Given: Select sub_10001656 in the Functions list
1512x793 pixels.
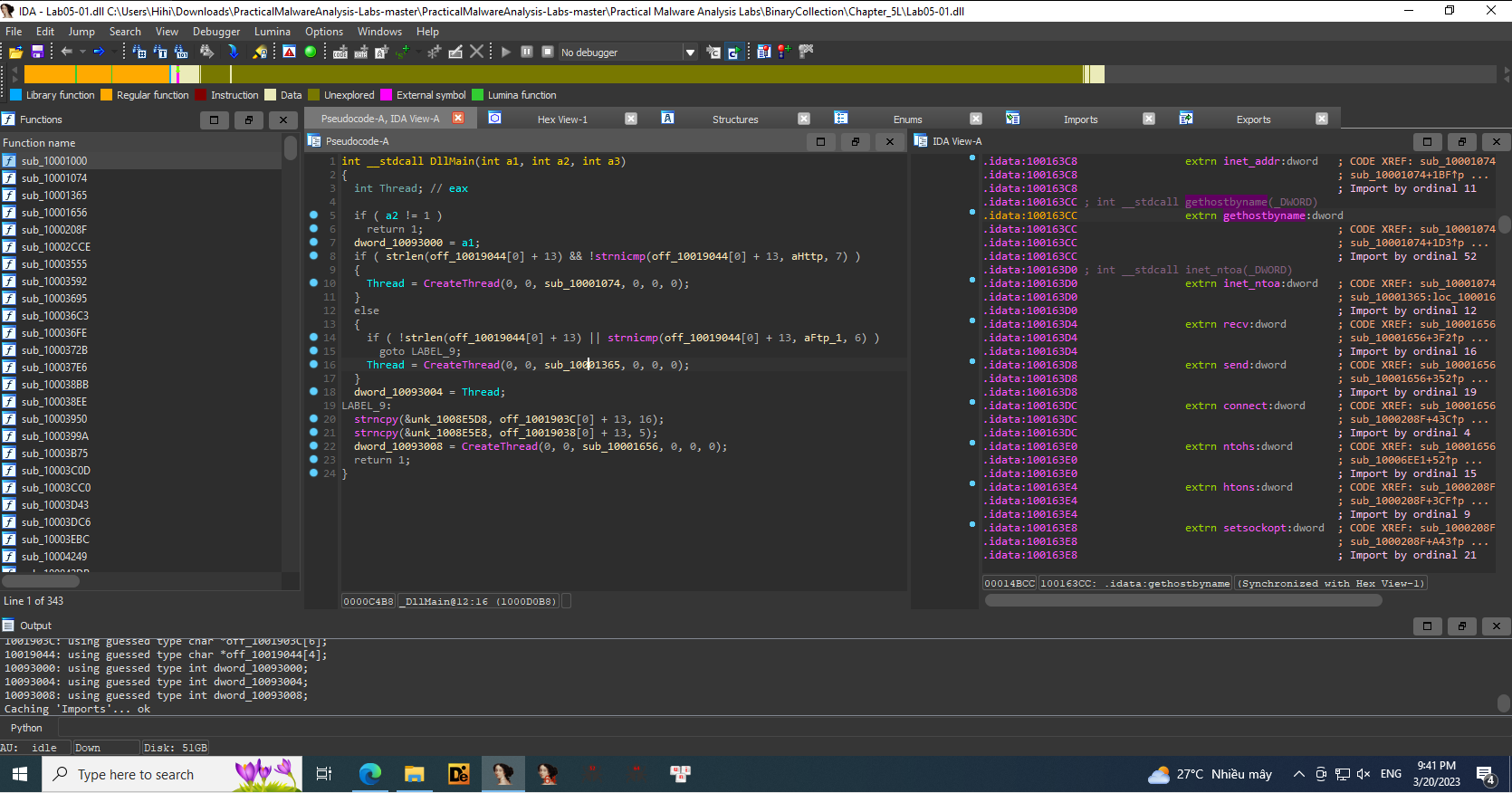Looking at the screenshot, I should [54, 213].
